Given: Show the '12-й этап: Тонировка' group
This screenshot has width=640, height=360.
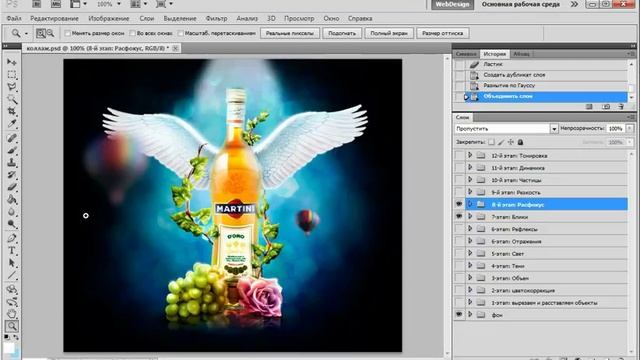Looking at the screenshot, I should click(459, 155).
